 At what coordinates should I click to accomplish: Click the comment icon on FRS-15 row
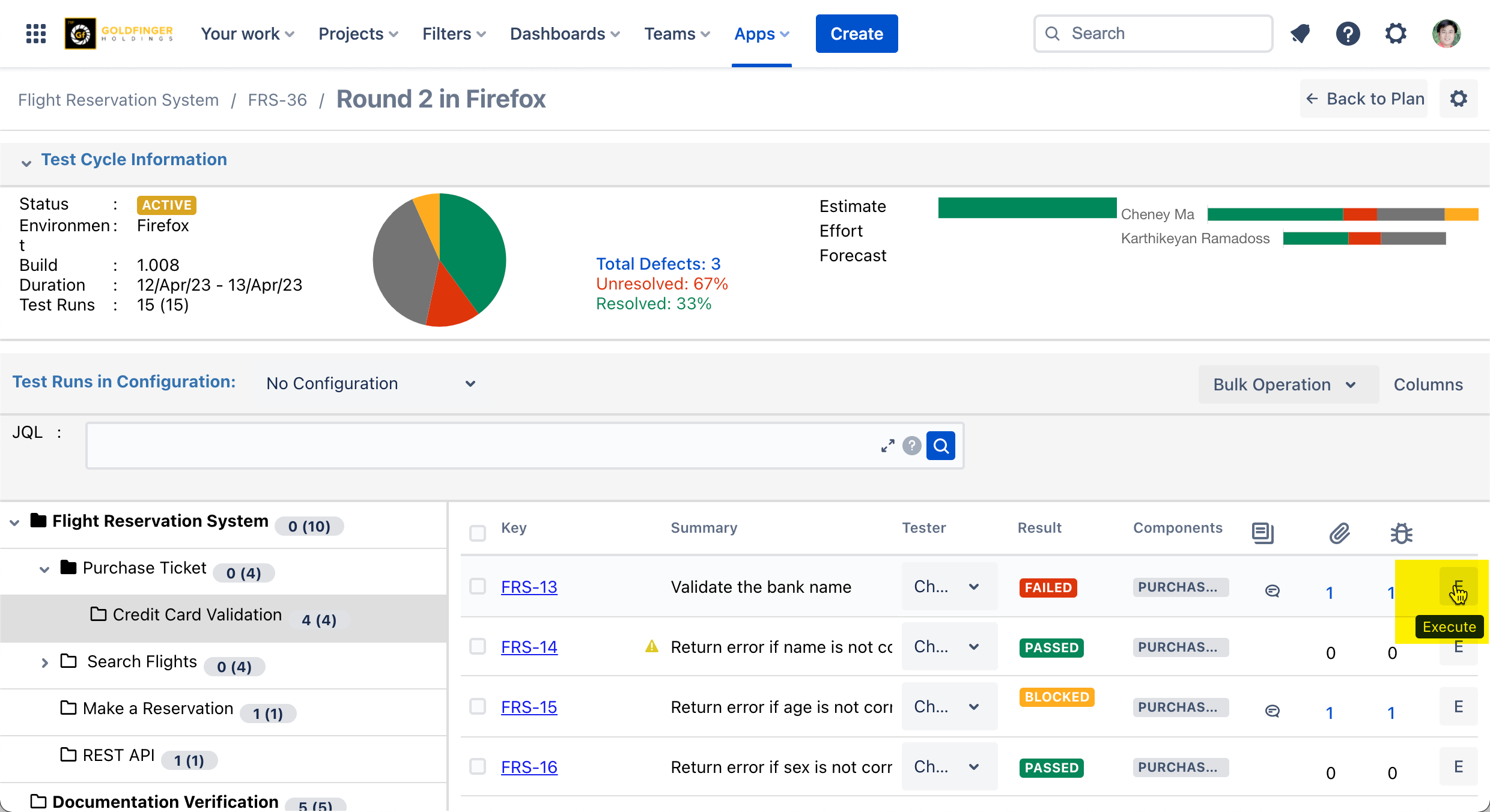tap(1272, 711)
